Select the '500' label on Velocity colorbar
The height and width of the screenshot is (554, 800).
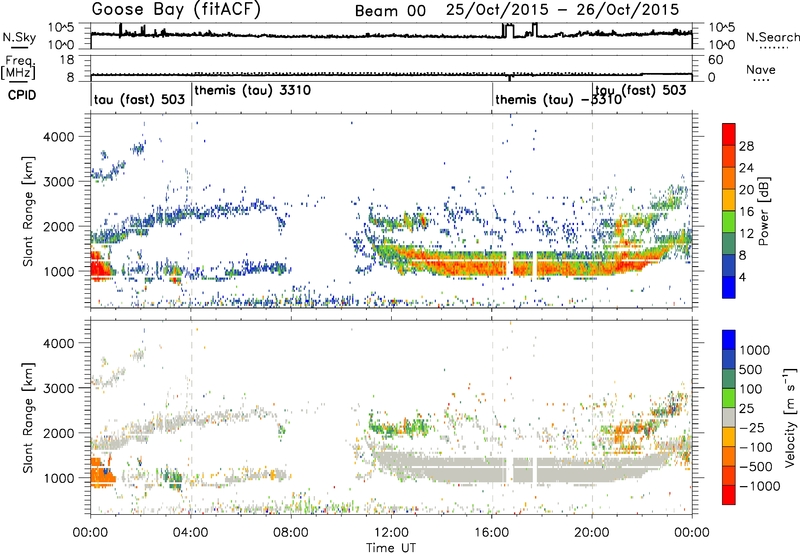[x=750, y=370]
